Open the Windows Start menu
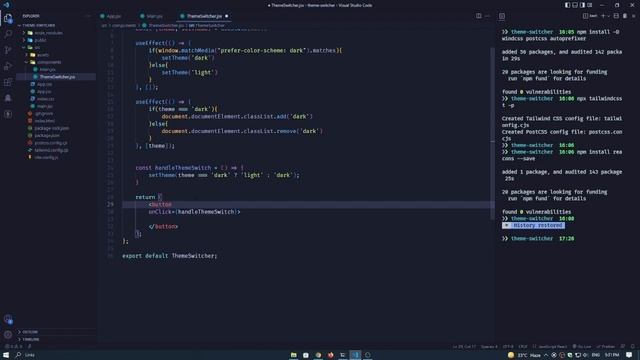This screenshot has height=360, width=640. tap(6, 355)
